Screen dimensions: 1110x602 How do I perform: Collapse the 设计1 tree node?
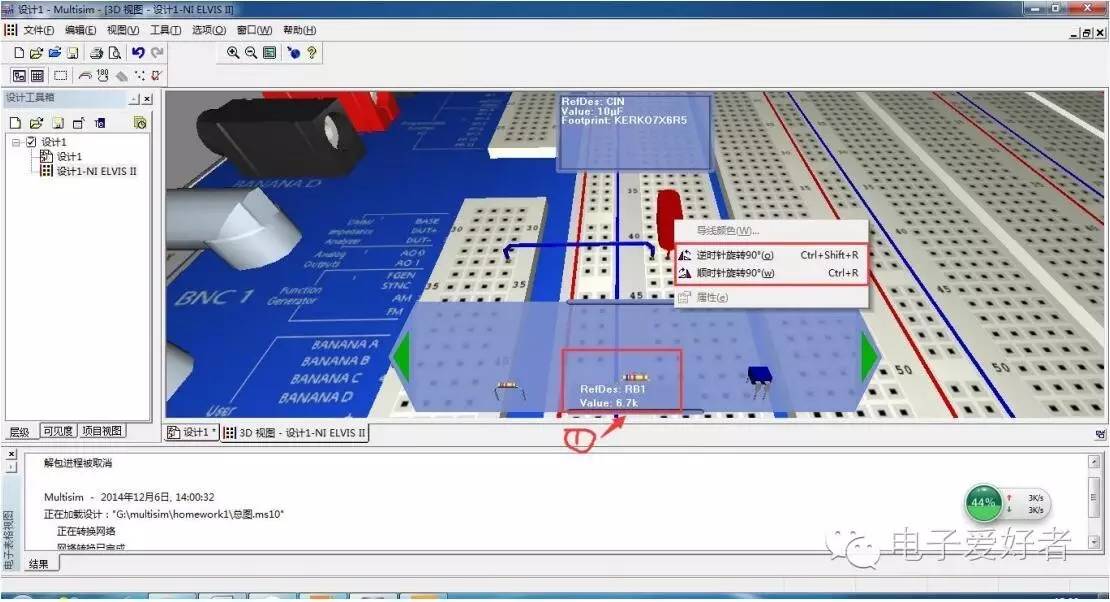pos(16,142)
